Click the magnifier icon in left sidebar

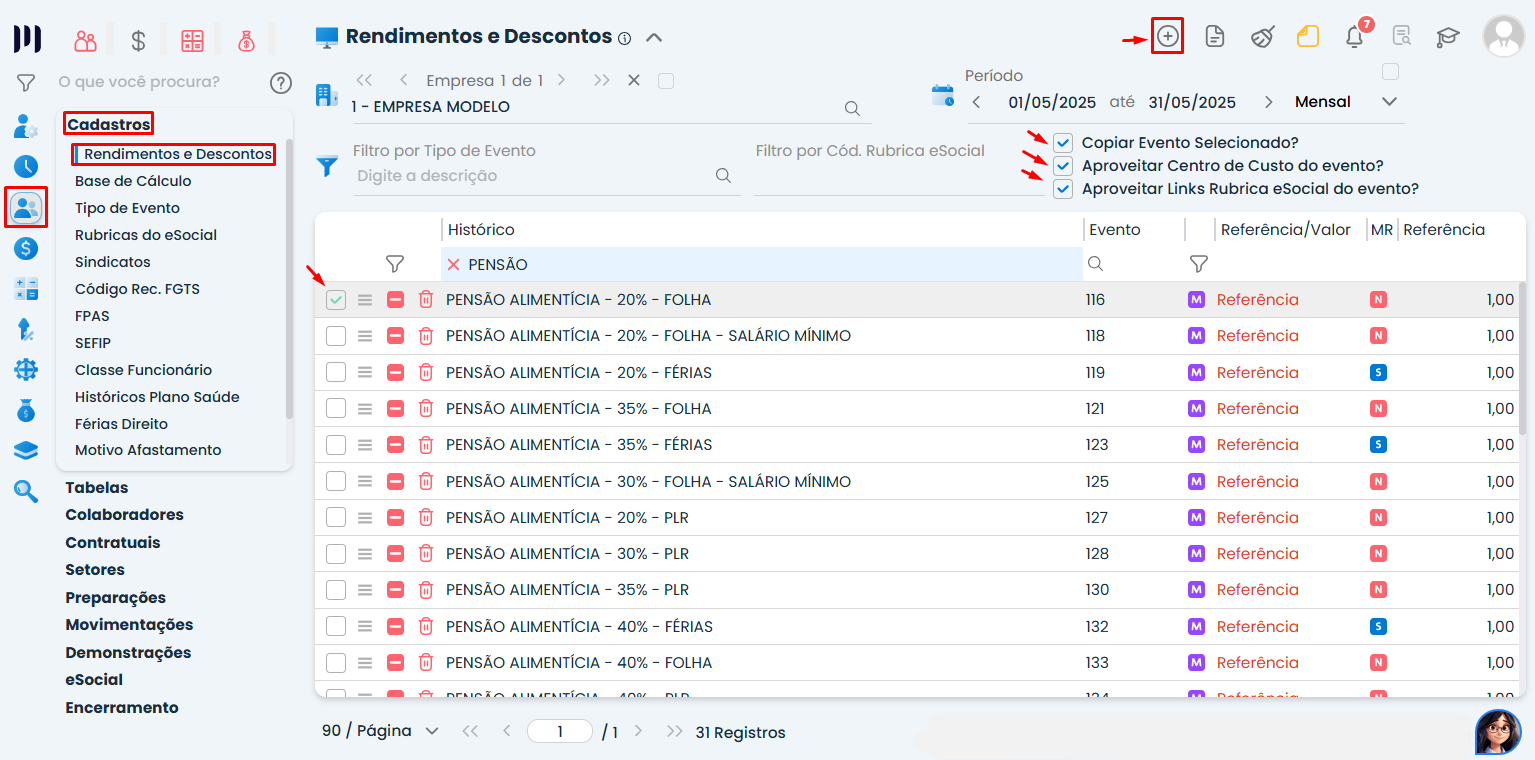coord(26,491)
